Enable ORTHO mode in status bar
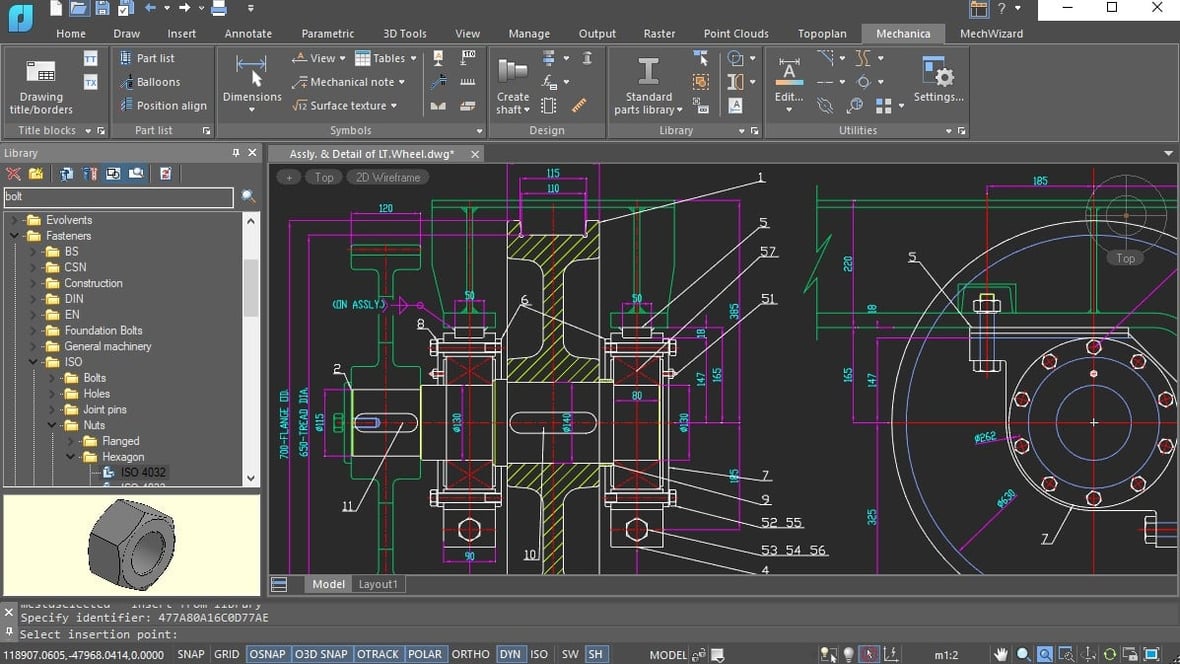 click(470, 654)
